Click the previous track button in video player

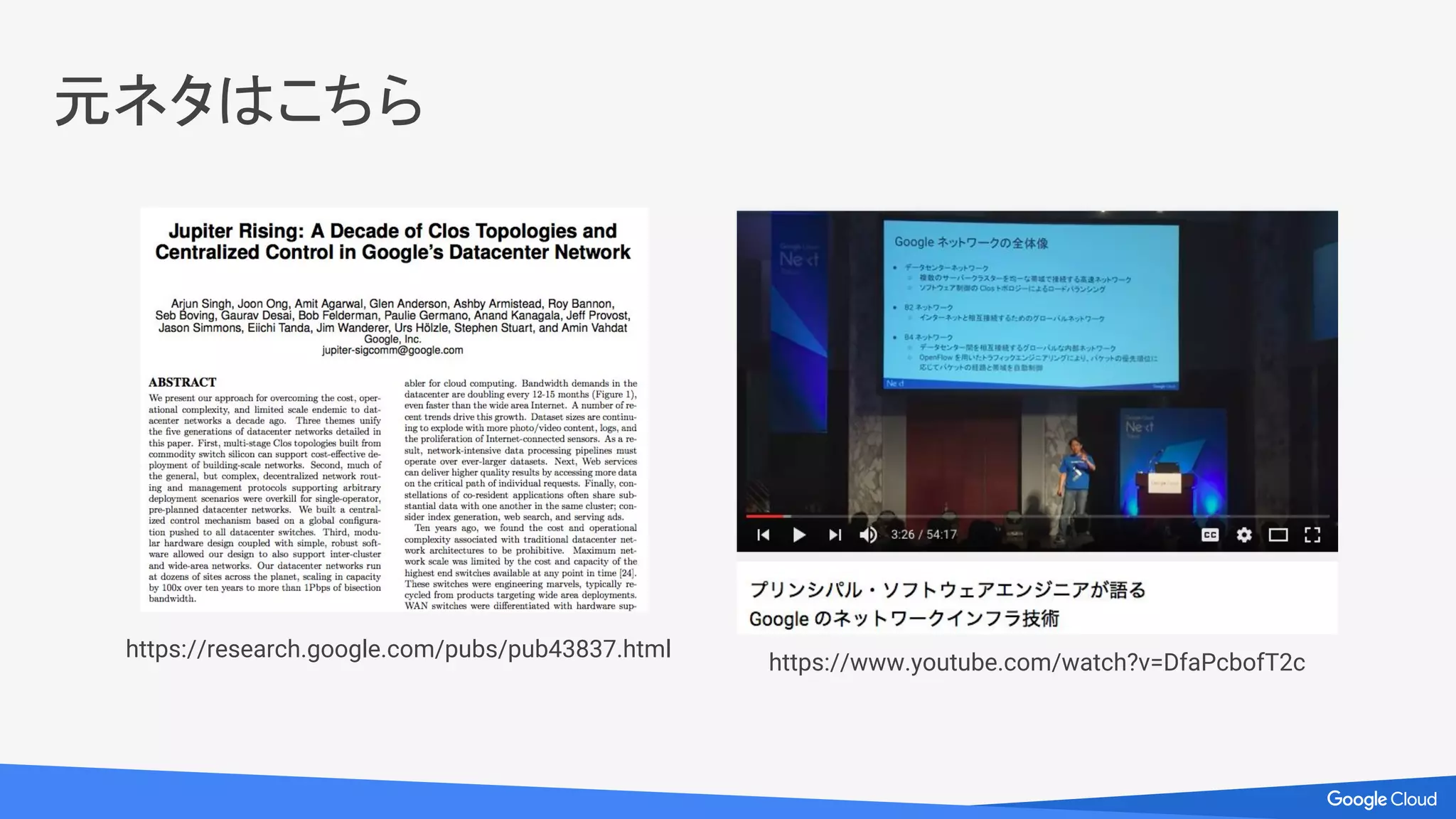coord(764,535)
